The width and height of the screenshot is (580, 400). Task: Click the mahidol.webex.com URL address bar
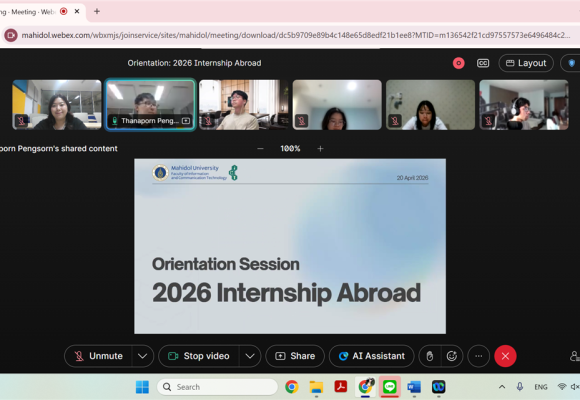click(x=296, y=35)
